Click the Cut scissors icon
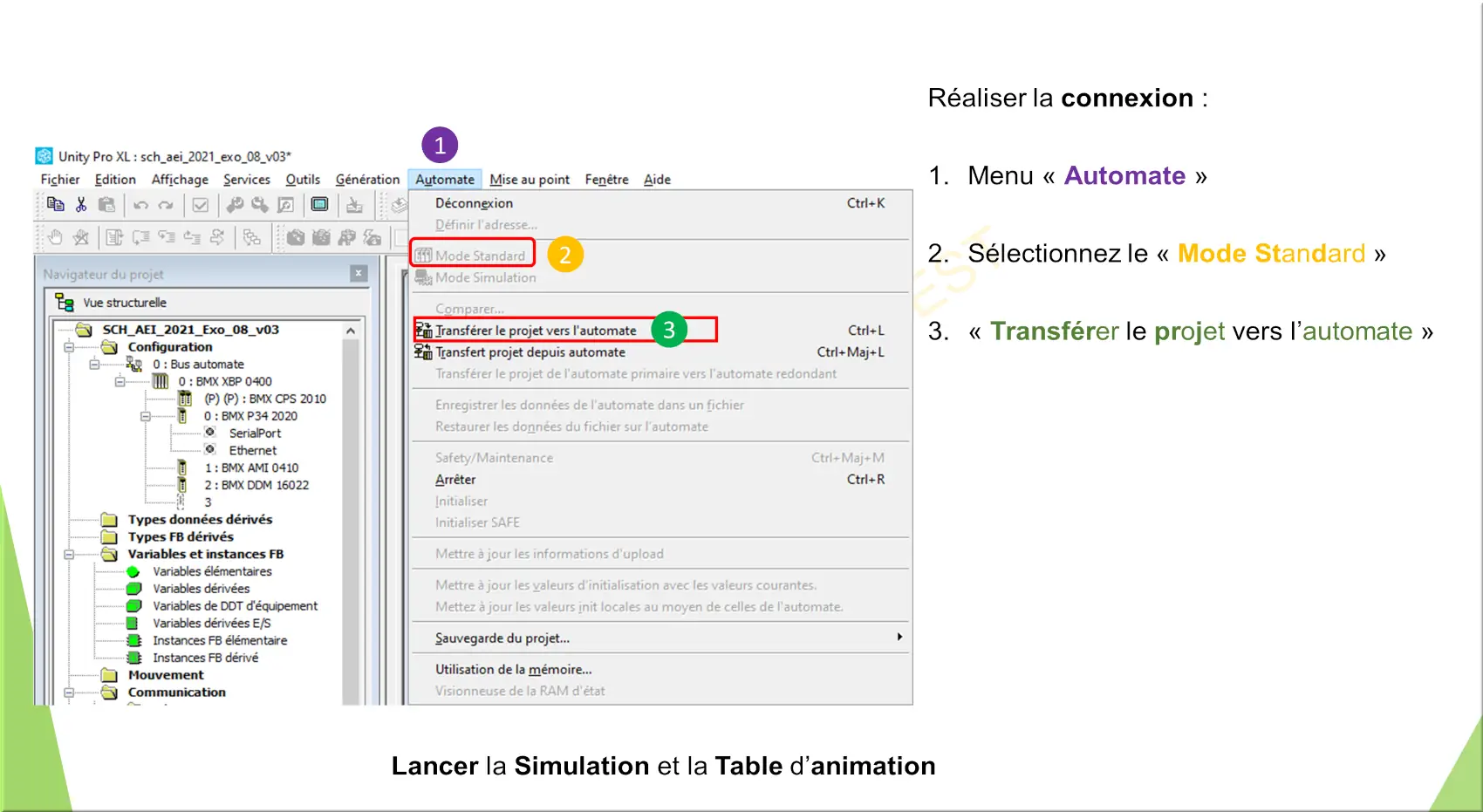1483x812 pixels. pyautogui.click(x=81, y=204)
